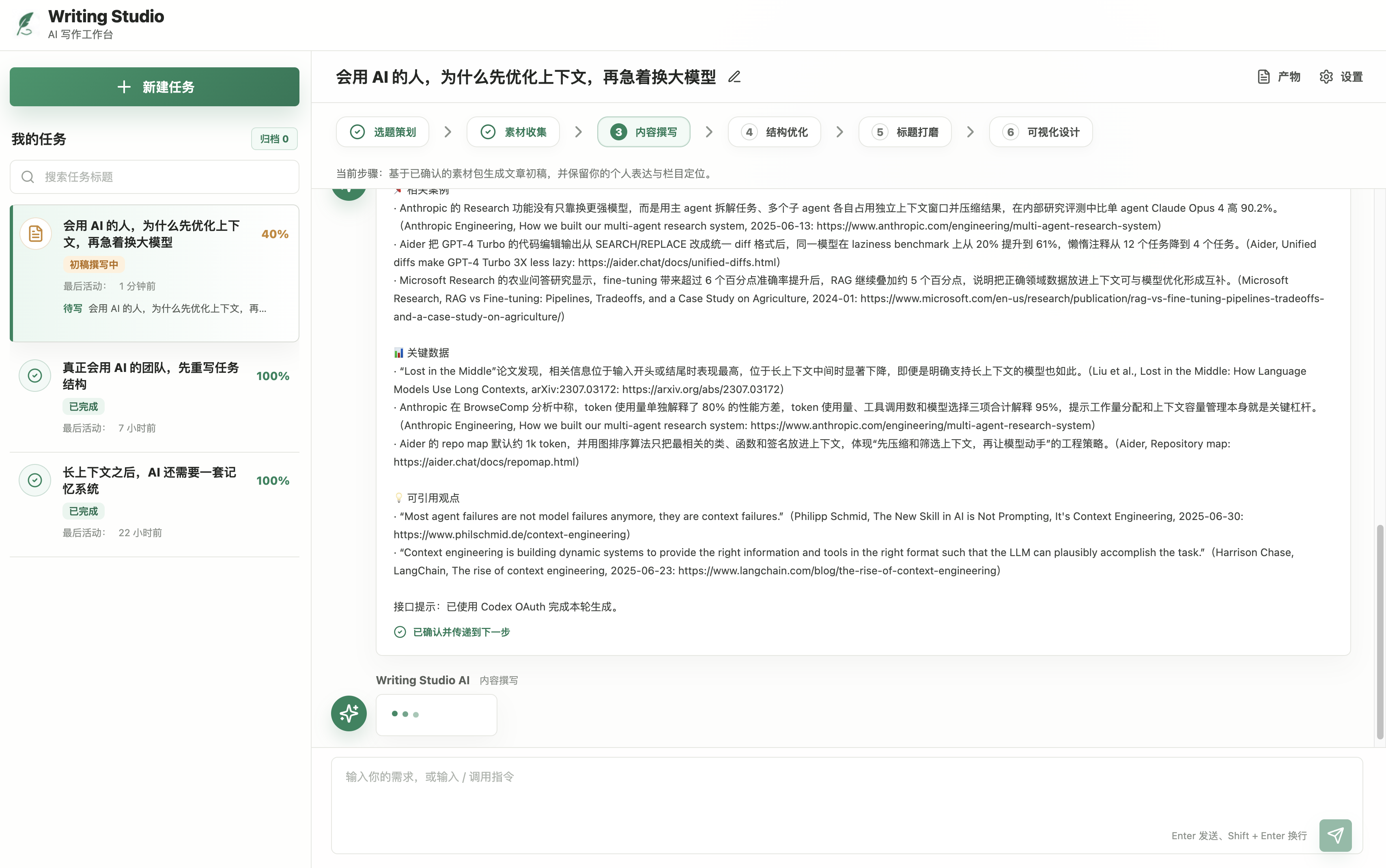This screenshot has height=868, width=1386.
Task: Create a new task with 新建任务
Action: click(x=155, y=87)
